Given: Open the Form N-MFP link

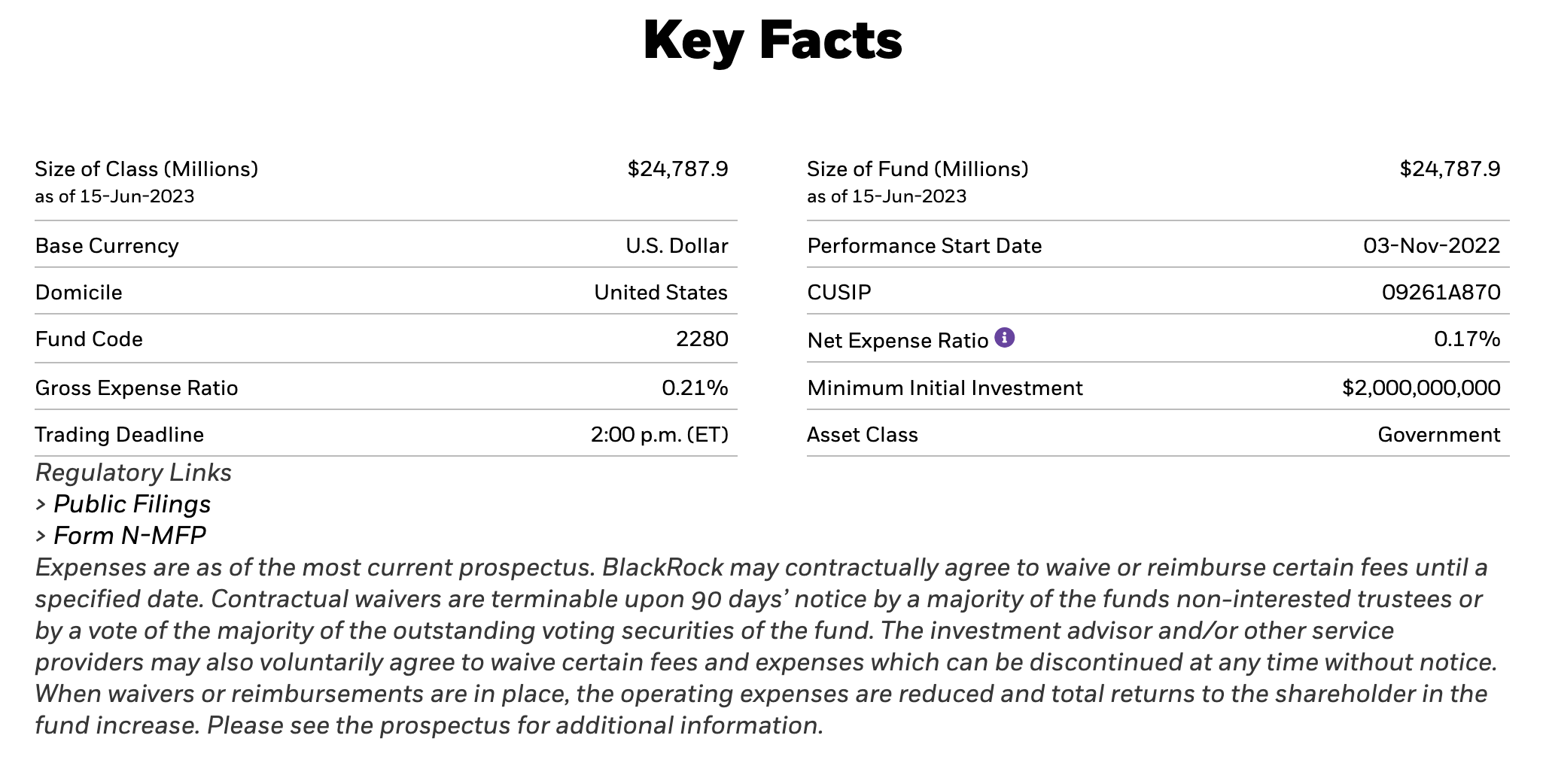Looking at the screenshot, I should point(129,536).
